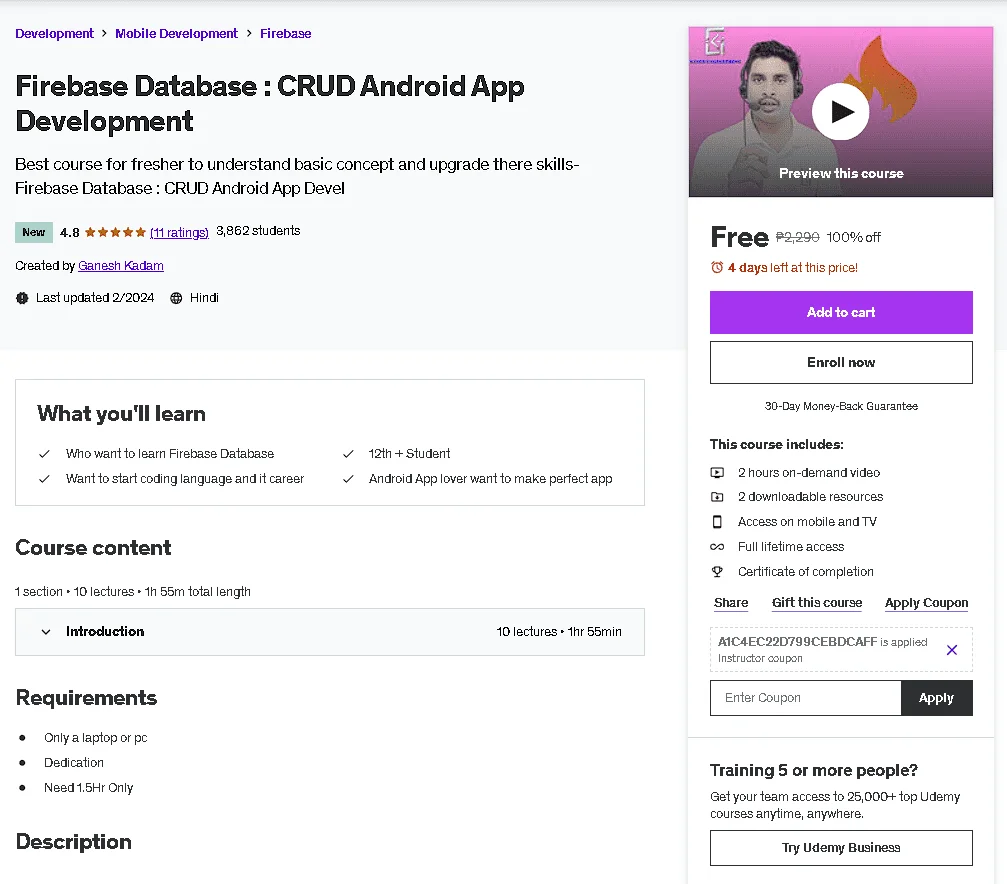Viewport: 1007px width, 884px height.
Task: Click the crossed-out ₱2,290 original price
Action: pos(797,237)
